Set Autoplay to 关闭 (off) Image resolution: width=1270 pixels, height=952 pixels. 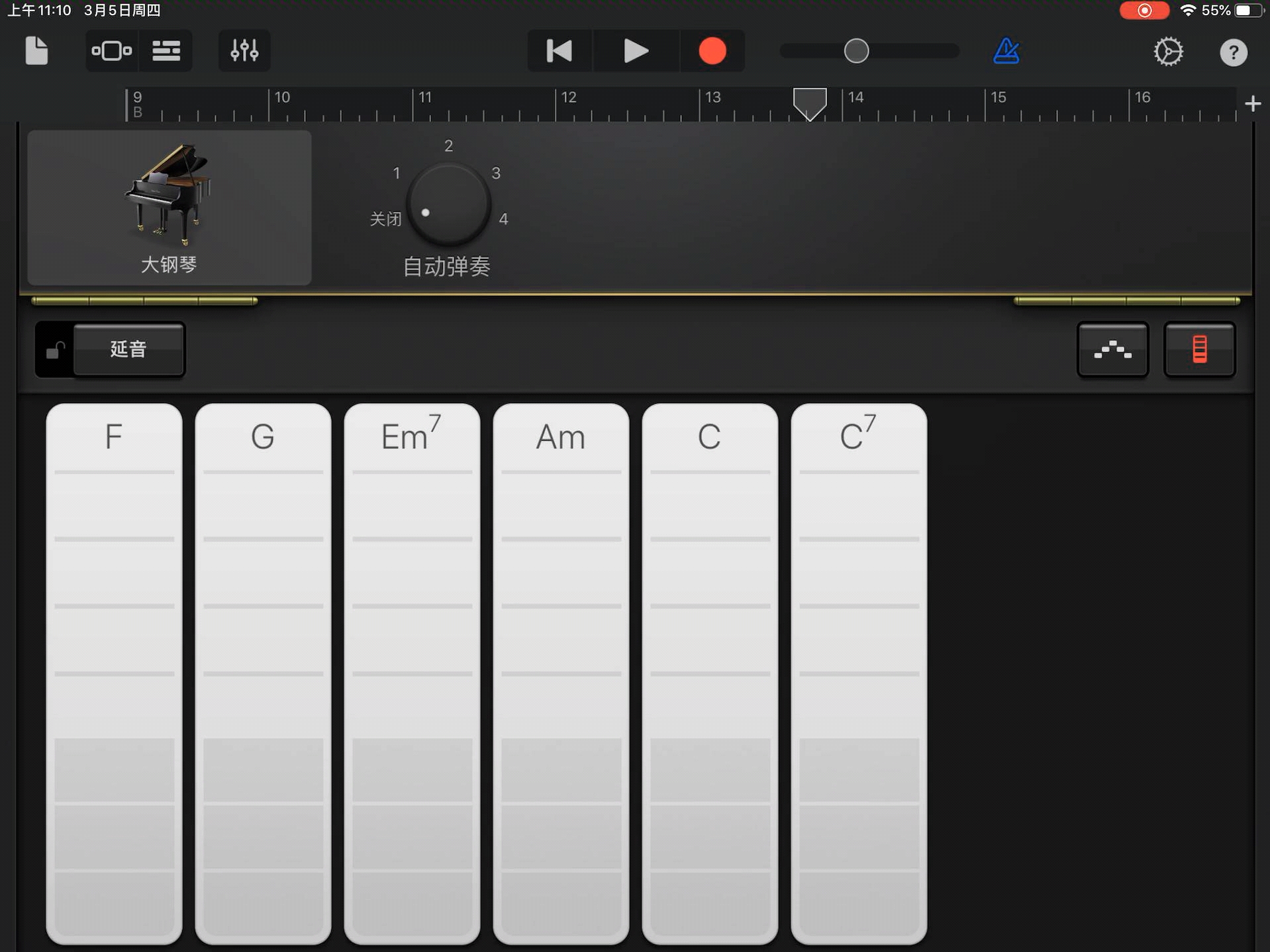[385, 219]
